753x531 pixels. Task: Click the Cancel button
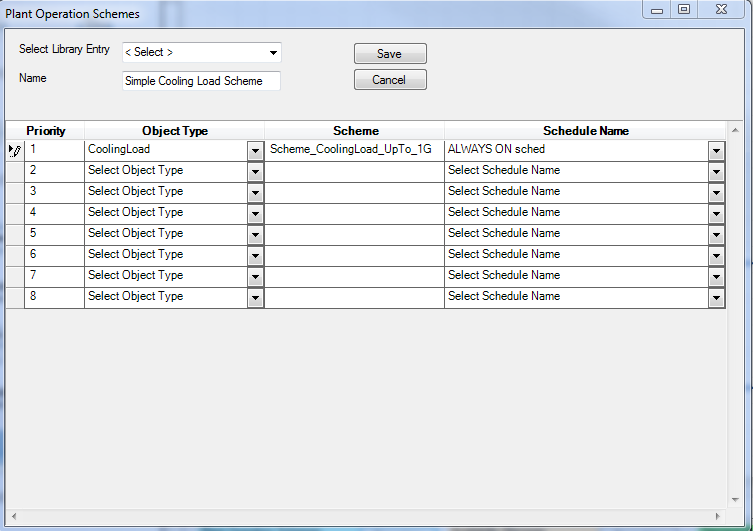pyautogui.click(x=390, y=80)
